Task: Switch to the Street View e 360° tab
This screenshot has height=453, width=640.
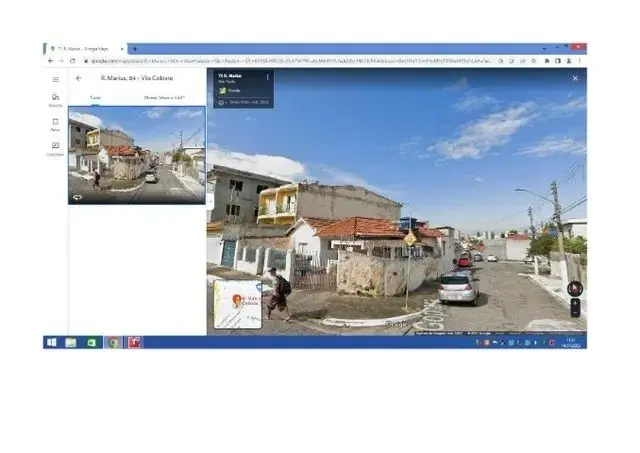Action: click(165, 98)
